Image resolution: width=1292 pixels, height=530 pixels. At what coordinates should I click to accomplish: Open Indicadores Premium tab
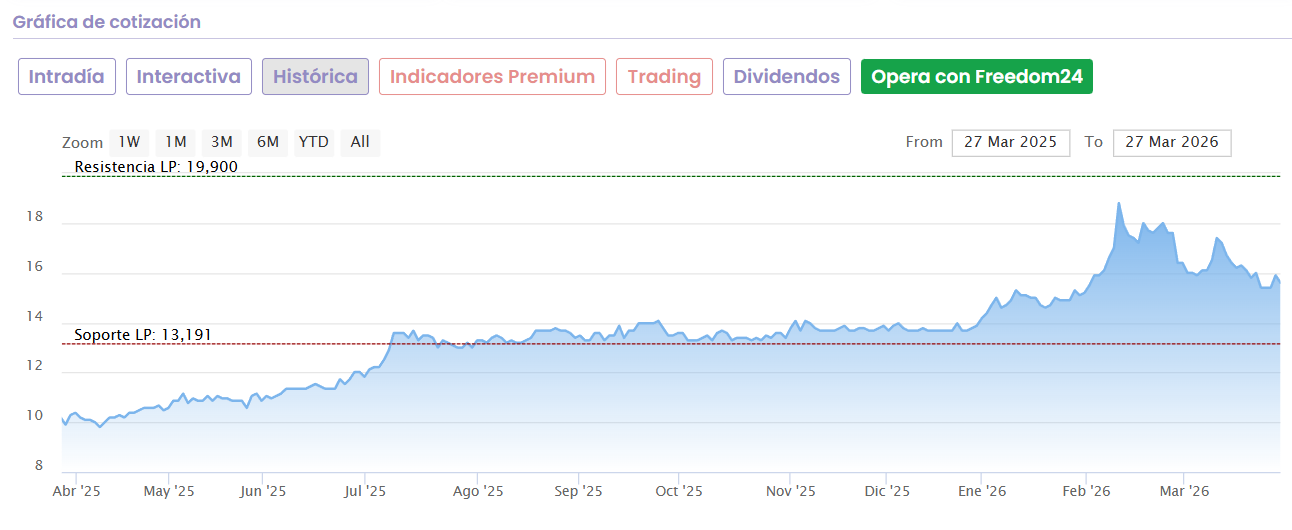(492, 77)
